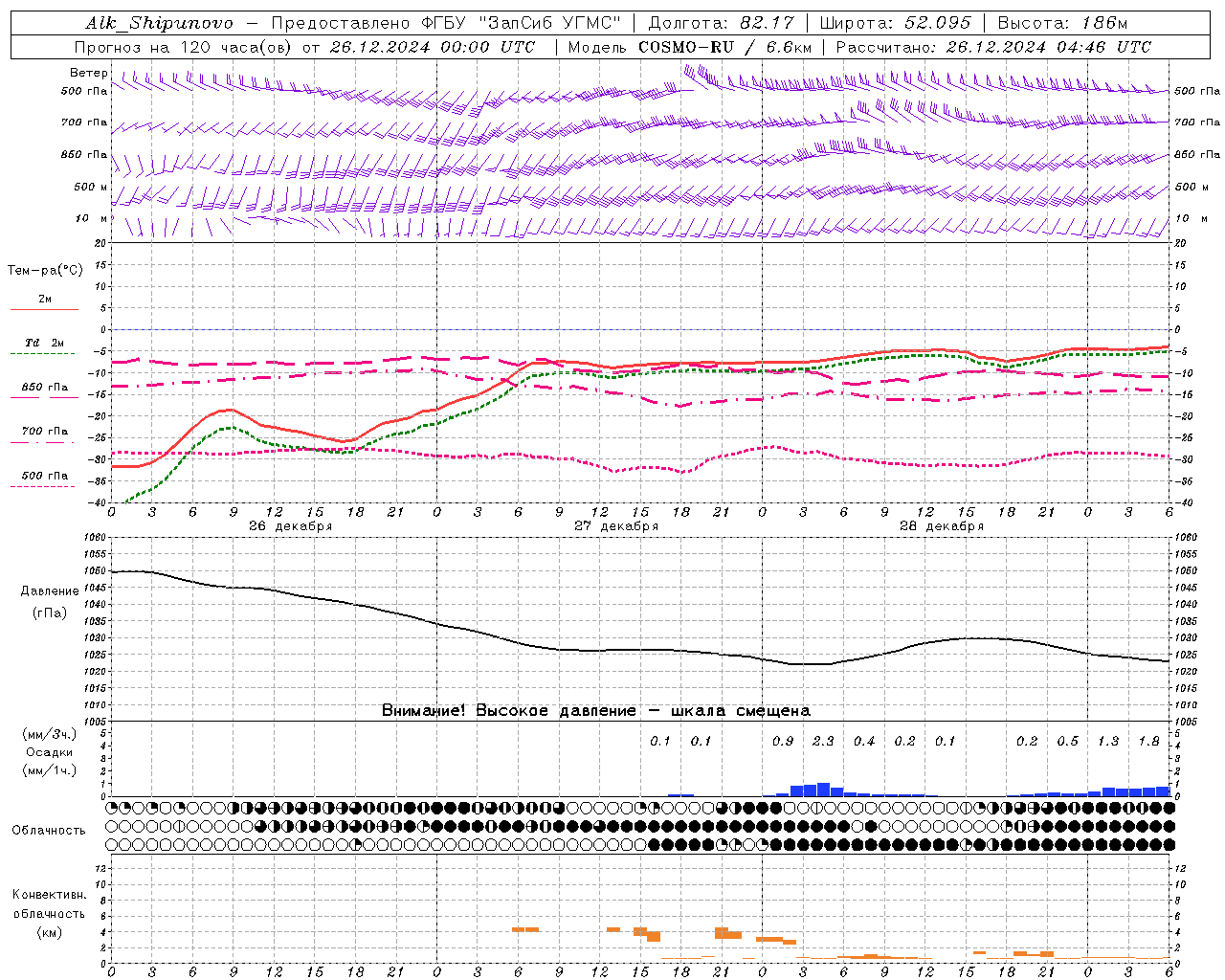Click the 0.5 precipitation total value
Image resolution: width=1225 pixels, height=980 pixels.
tap(1067, 742)
